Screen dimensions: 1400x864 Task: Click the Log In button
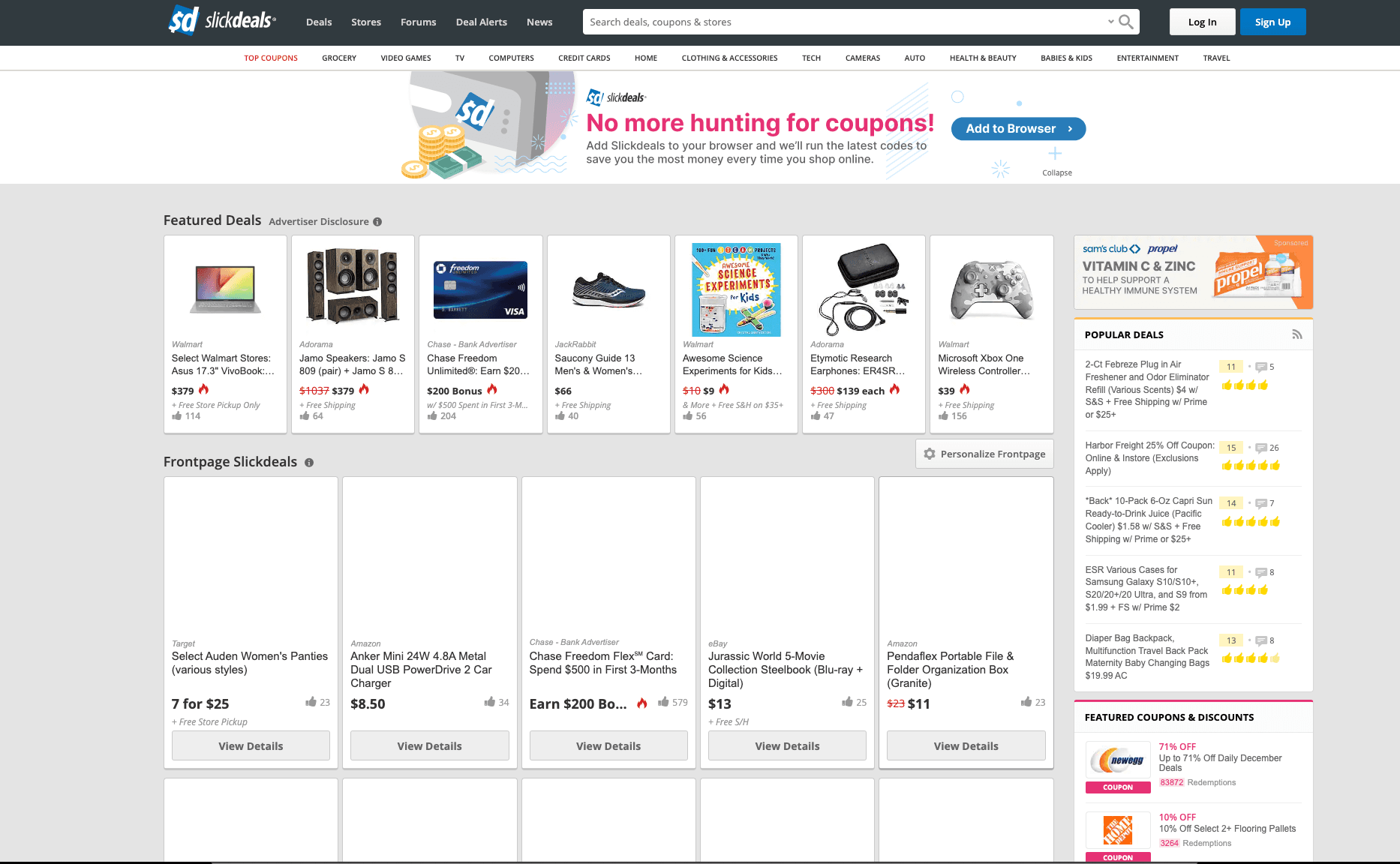point(1203,22)
